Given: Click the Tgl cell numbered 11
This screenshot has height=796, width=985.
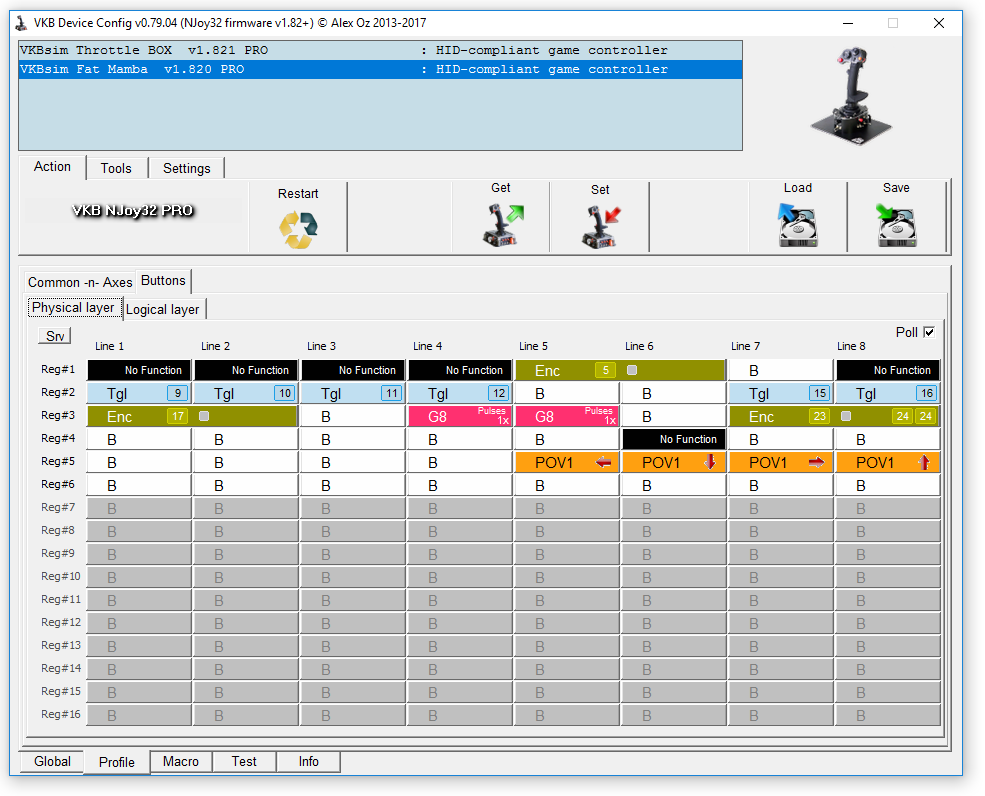Looking at the screenshot, I should click(353, 394).
